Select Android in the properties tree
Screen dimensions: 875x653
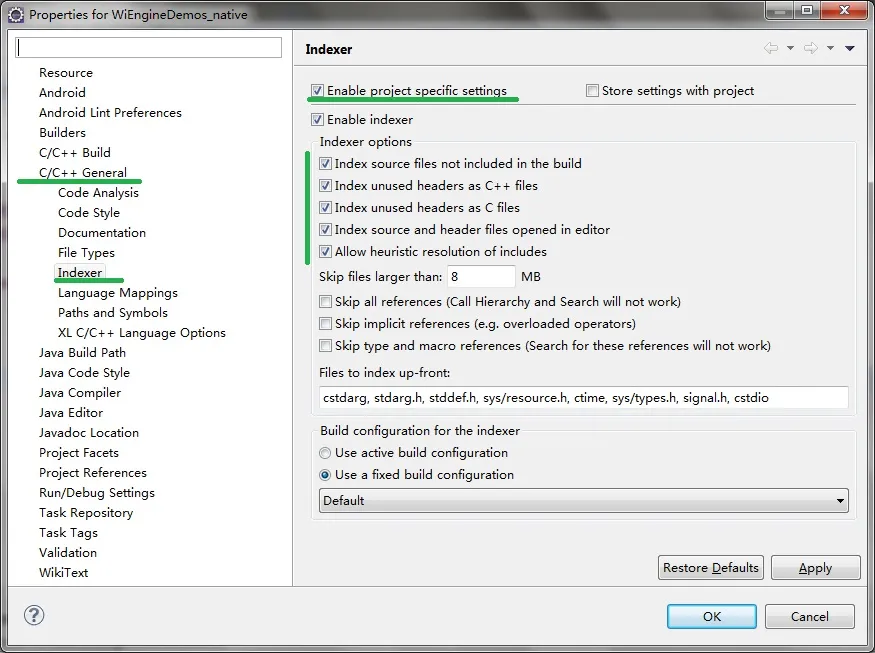(62, 93)
